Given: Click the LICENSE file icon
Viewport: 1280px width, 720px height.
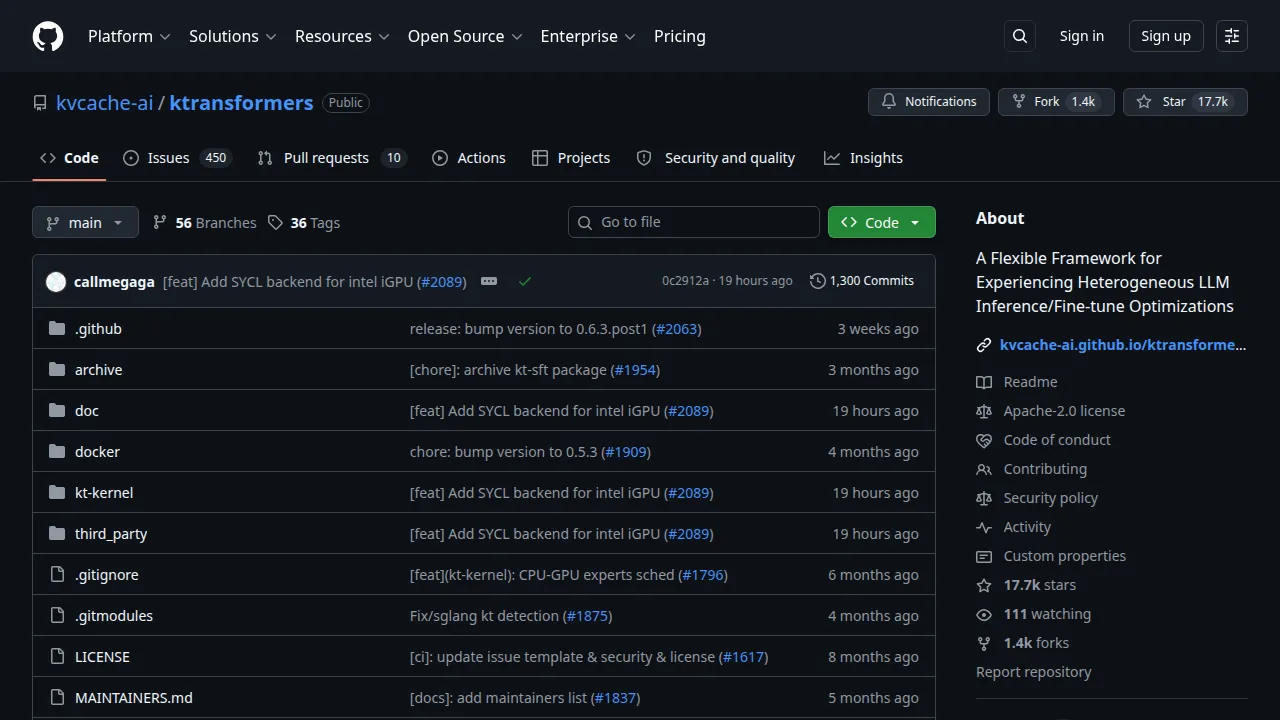Looking at the screenshot, I should click(57, 657).
